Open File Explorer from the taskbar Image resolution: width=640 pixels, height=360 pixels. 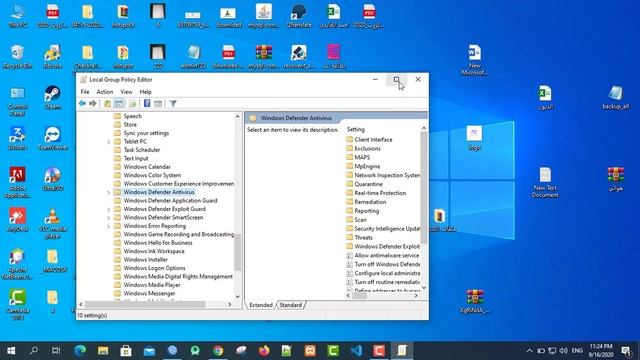coord(103,351)
